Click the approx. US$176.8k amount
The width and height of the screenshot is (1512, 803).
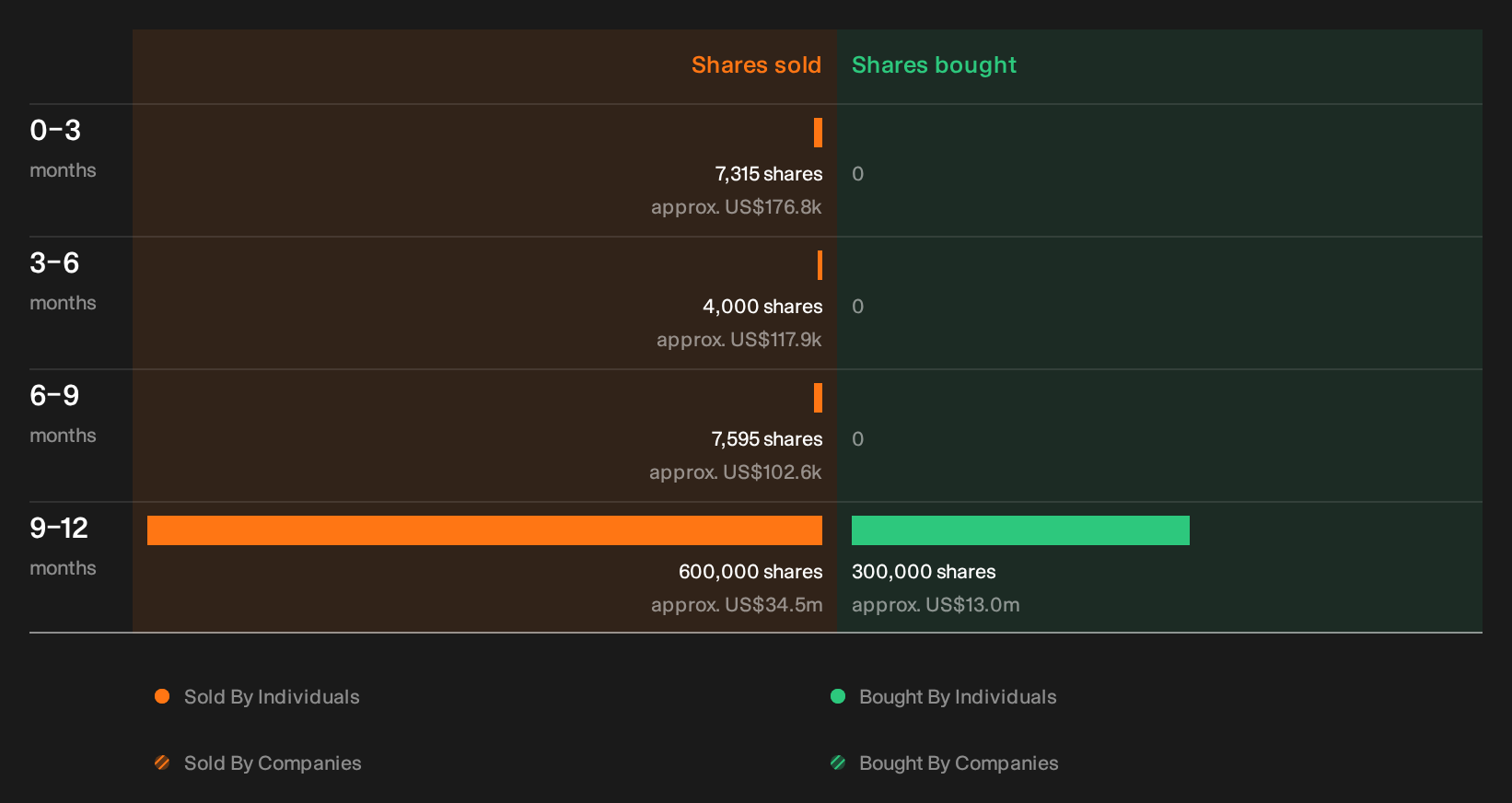[737, 207]
